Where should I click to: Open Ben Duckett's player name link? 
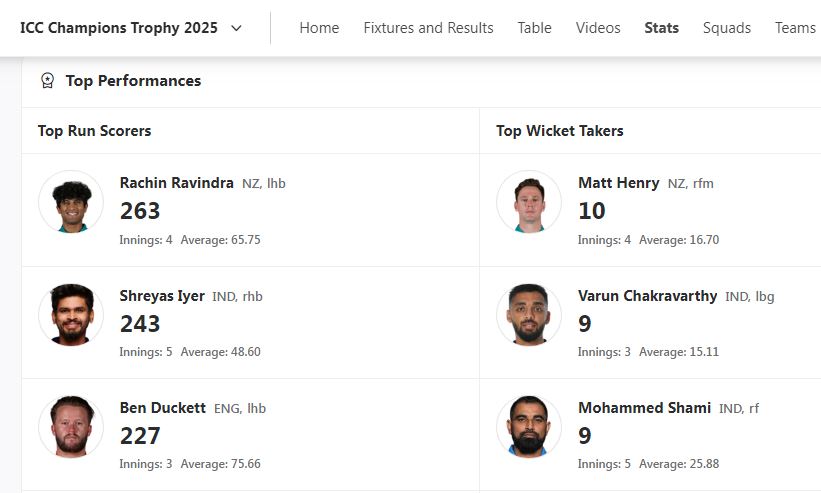click(163, 408)
